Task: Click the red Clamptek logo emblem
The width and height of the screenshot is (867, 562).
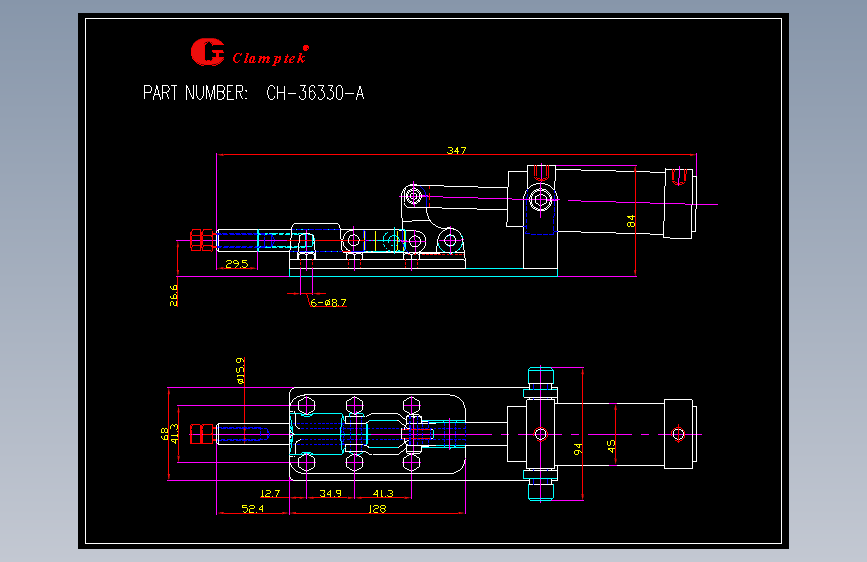Action: [x=207, y=52]
